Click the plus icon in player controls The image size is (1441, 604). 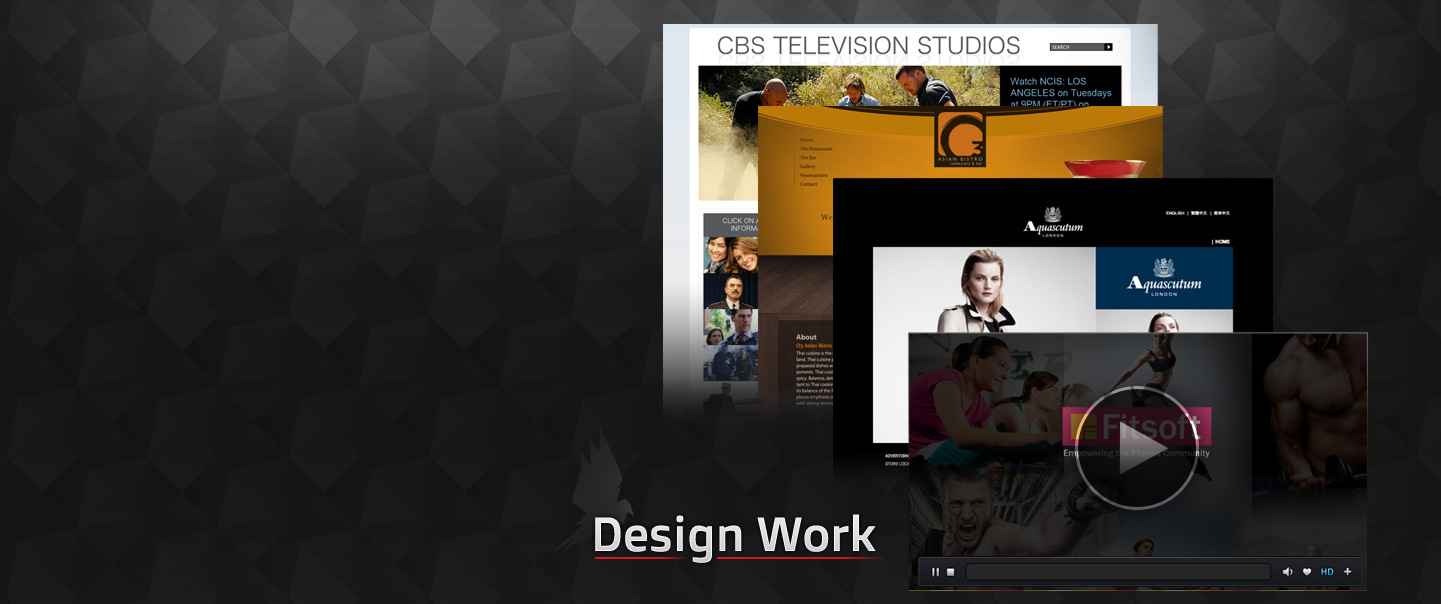(x=1348, y=572)
